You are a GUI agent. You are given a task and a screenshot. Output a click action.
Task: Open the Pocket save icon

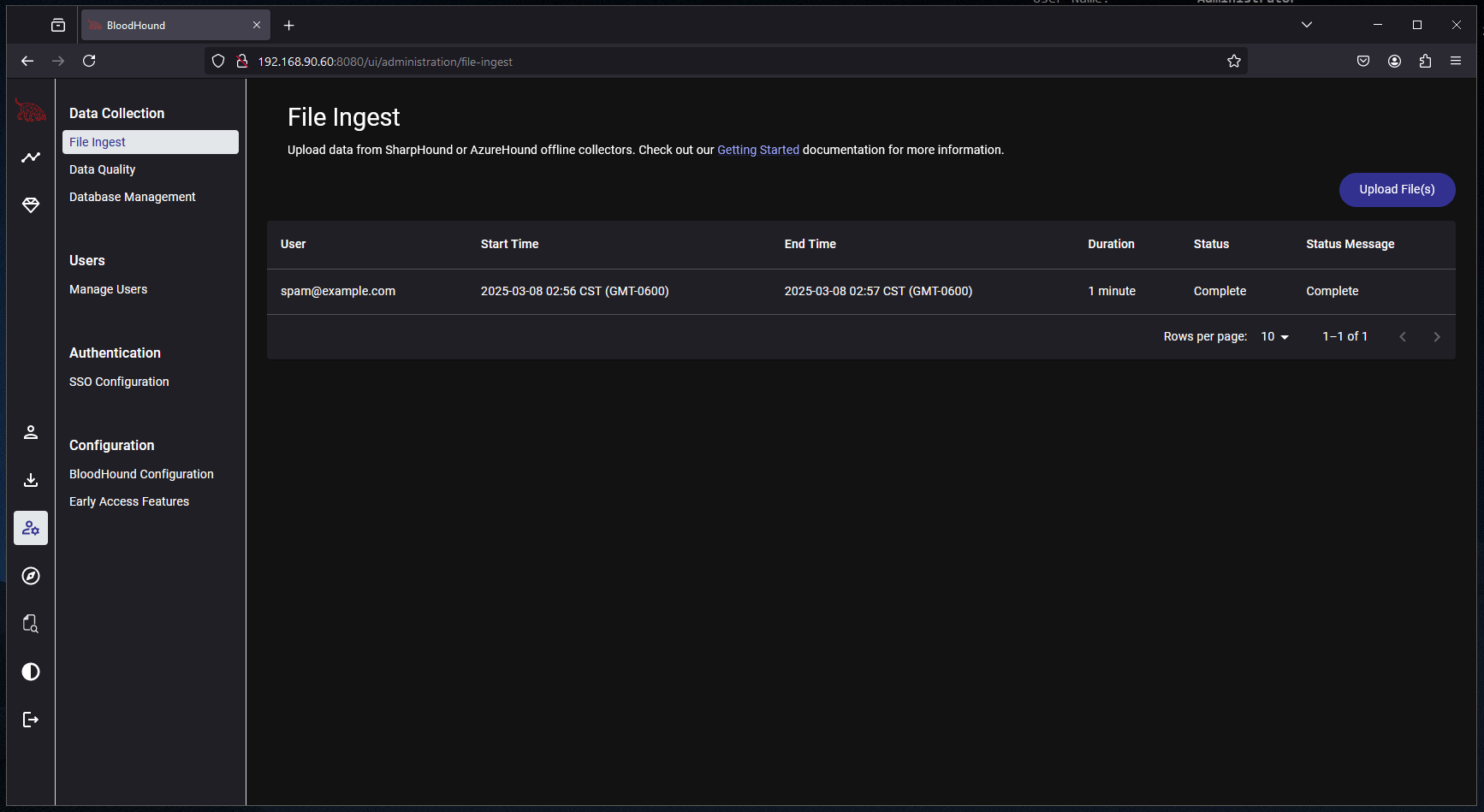(1363, 61)
